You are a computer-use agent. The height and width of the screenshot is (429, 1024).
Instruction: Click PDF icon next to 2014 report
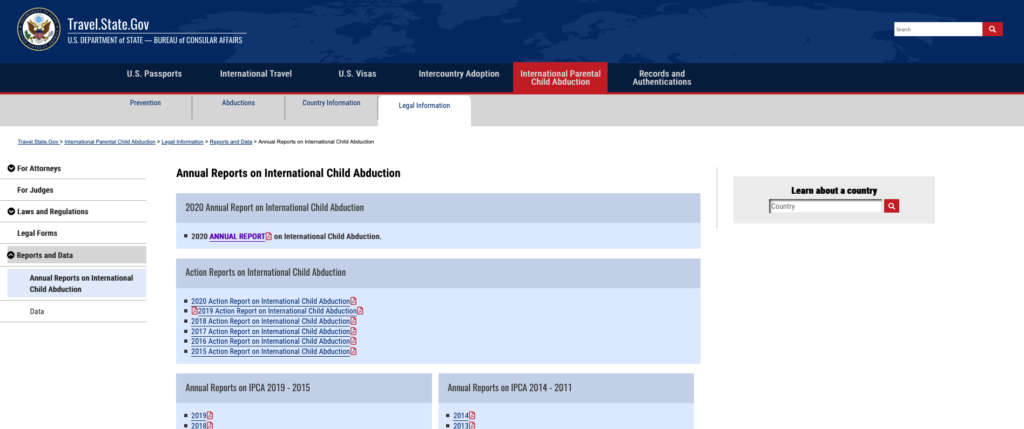473,415
